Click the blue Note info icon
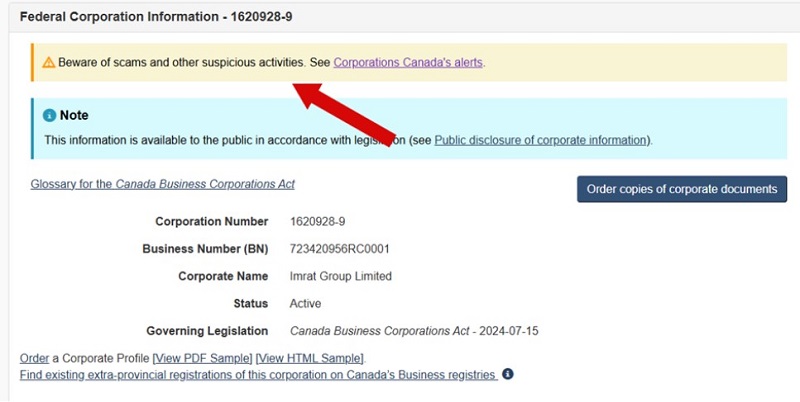The image size is (800, 402). 49,115
